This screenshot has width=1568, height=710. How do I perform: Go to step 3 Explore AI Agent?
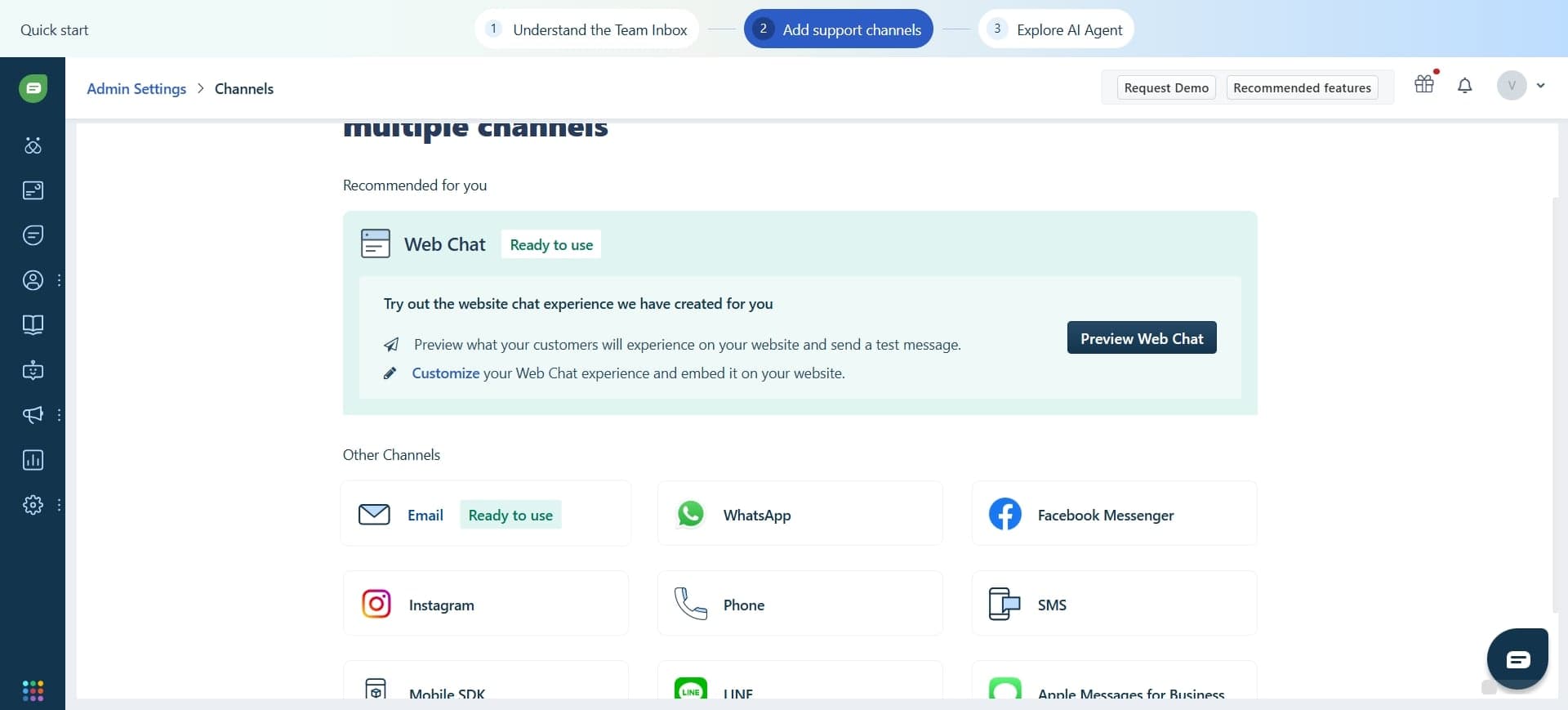[x=1056, y=29]
